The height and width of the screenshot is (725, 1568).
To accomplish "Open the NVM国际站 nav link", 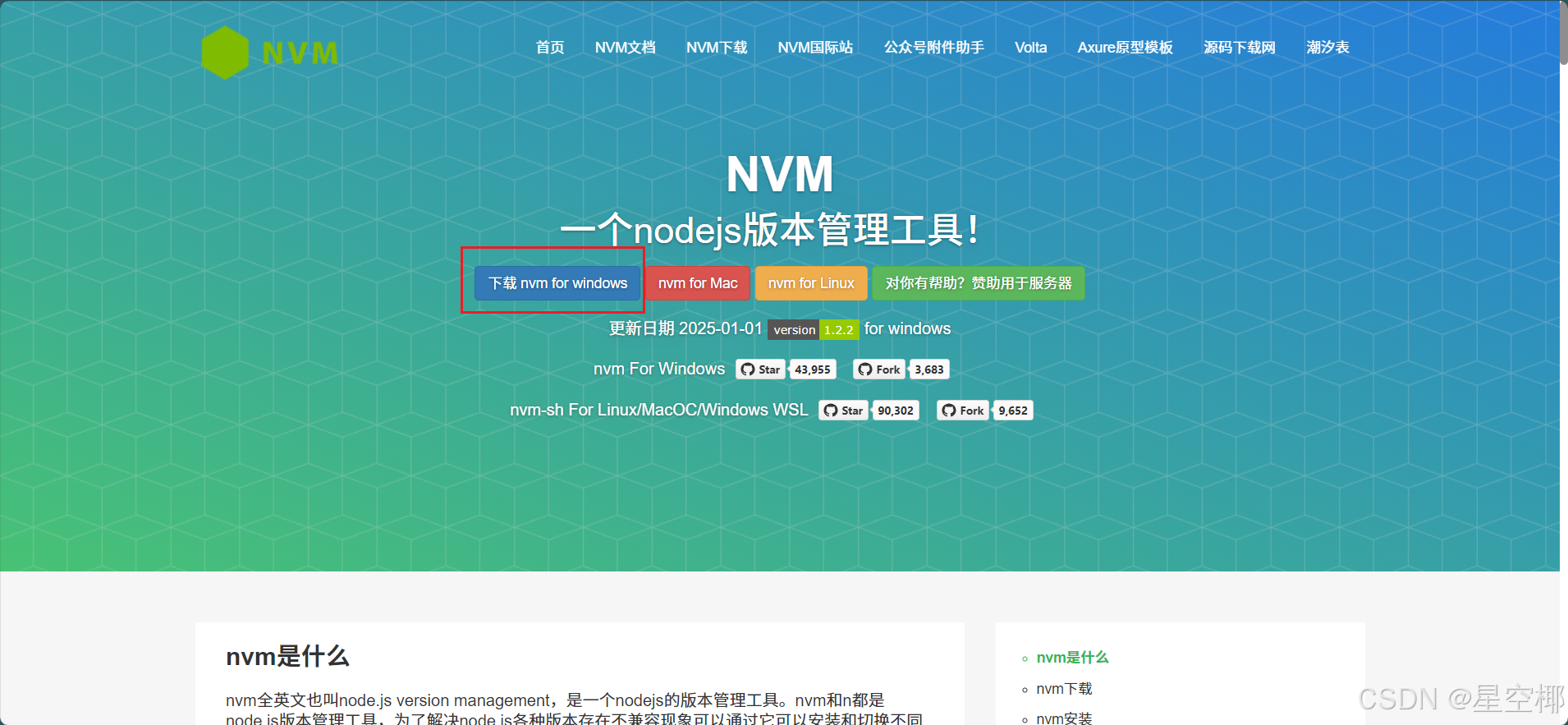I will point(815,48).
